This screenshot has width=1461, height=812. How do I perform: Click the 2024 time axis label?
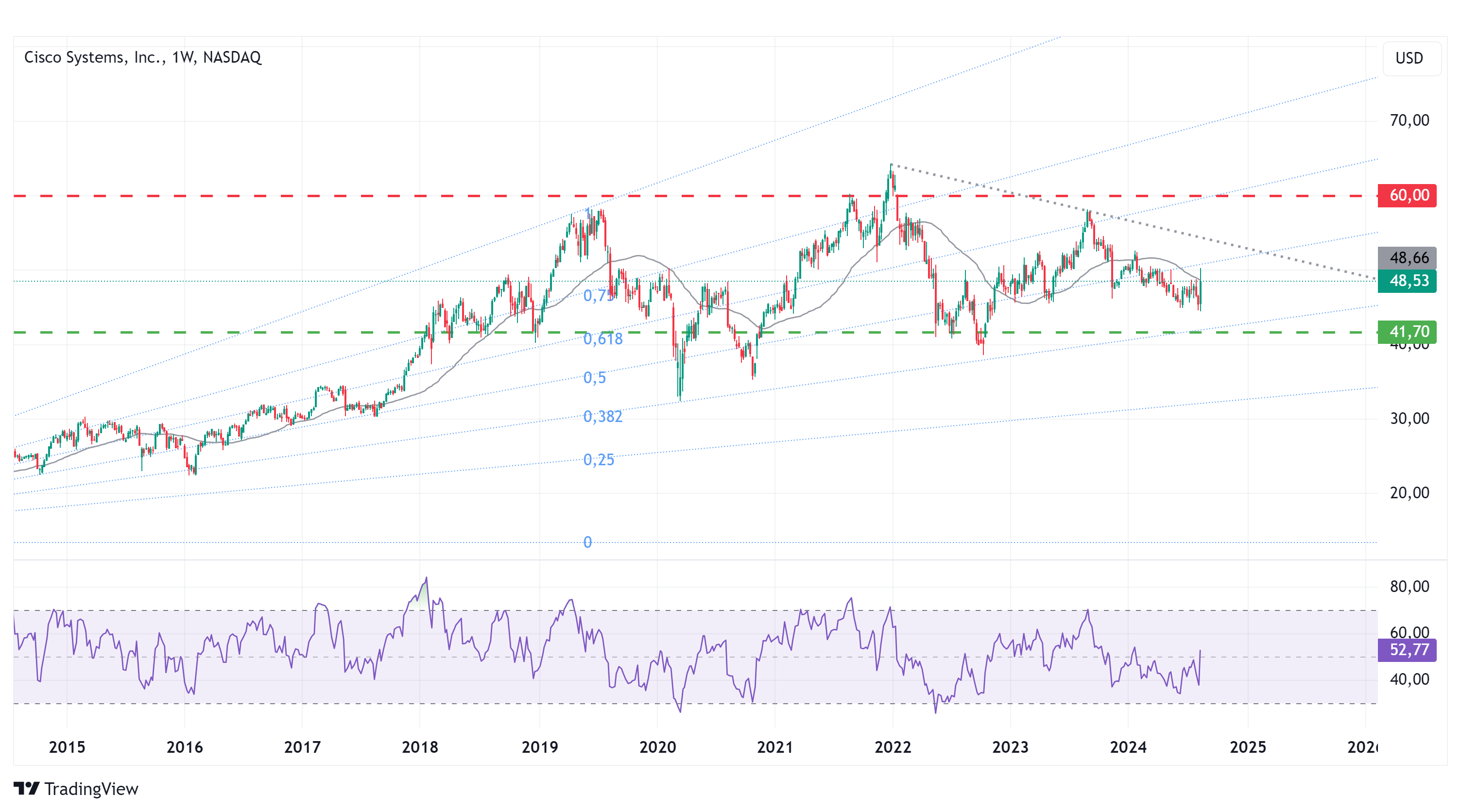(x=1128, y=747)
